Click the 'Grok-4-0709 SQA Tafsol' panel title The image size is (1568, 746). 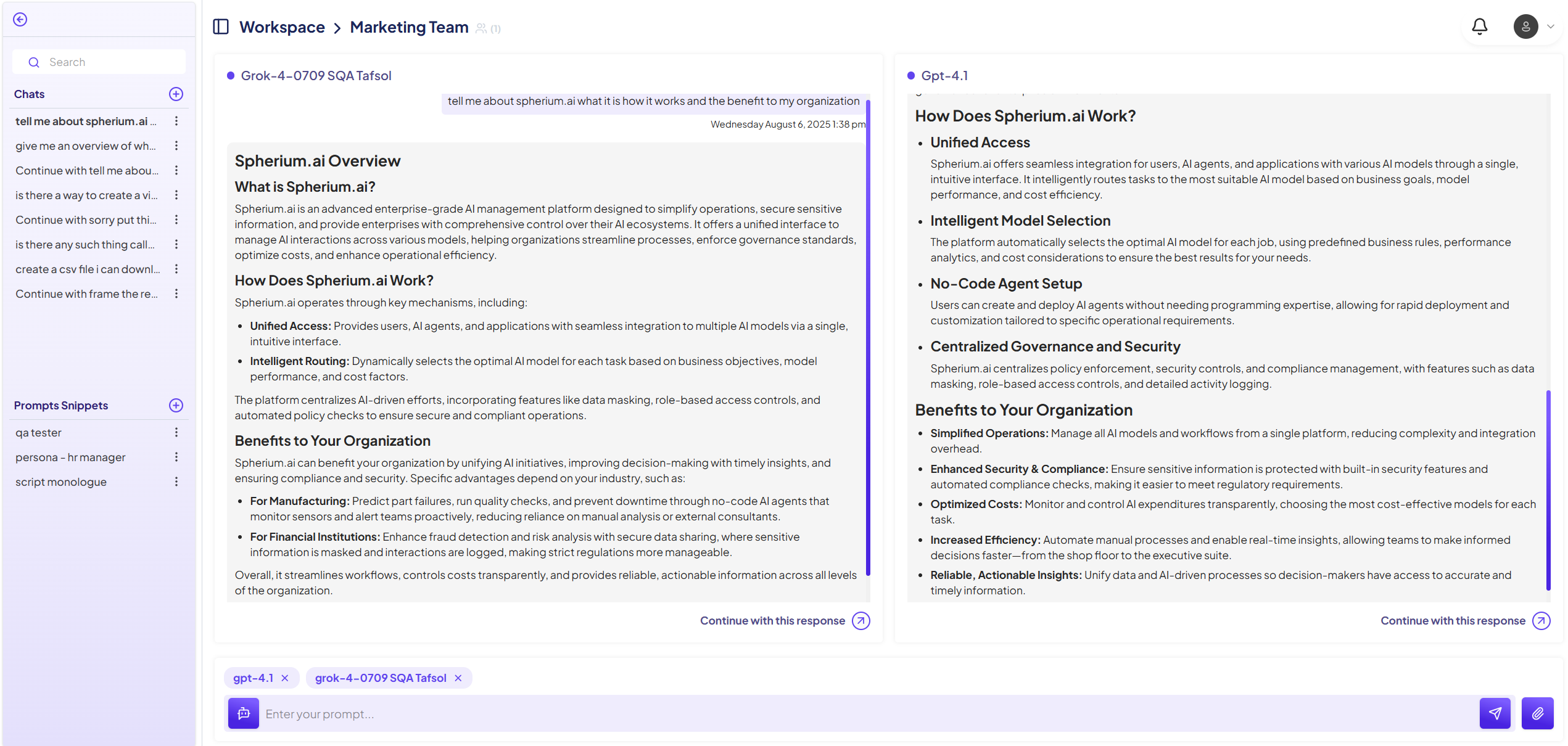click(316, 76)
